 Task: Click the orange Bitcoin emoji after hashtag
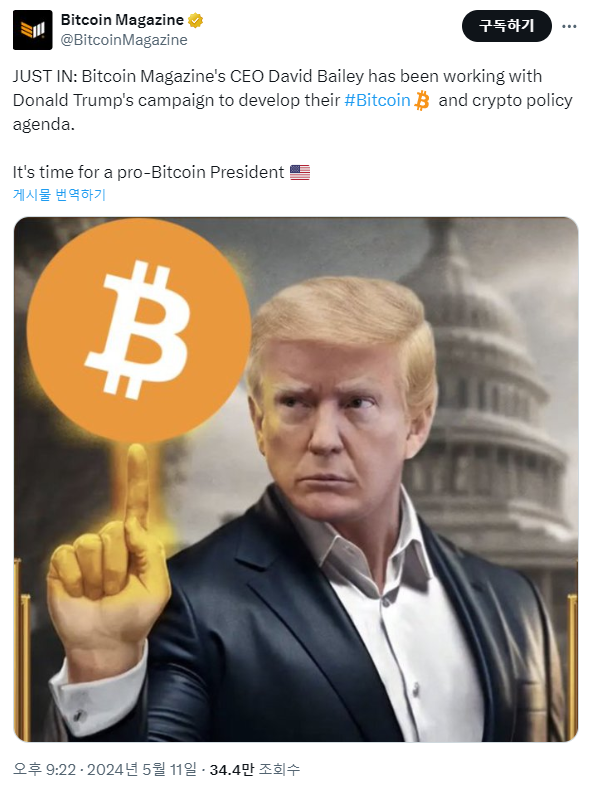422,100
